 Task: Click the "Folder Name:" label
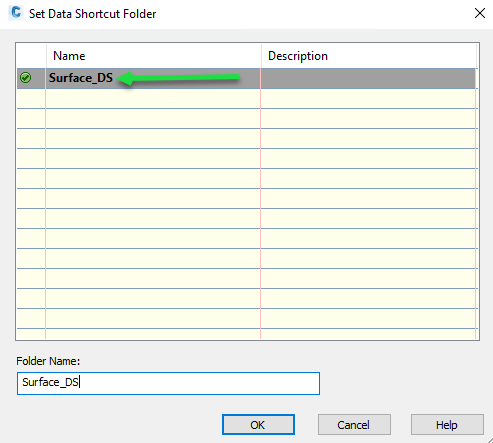pyautogui.click(x=48, y=361)
